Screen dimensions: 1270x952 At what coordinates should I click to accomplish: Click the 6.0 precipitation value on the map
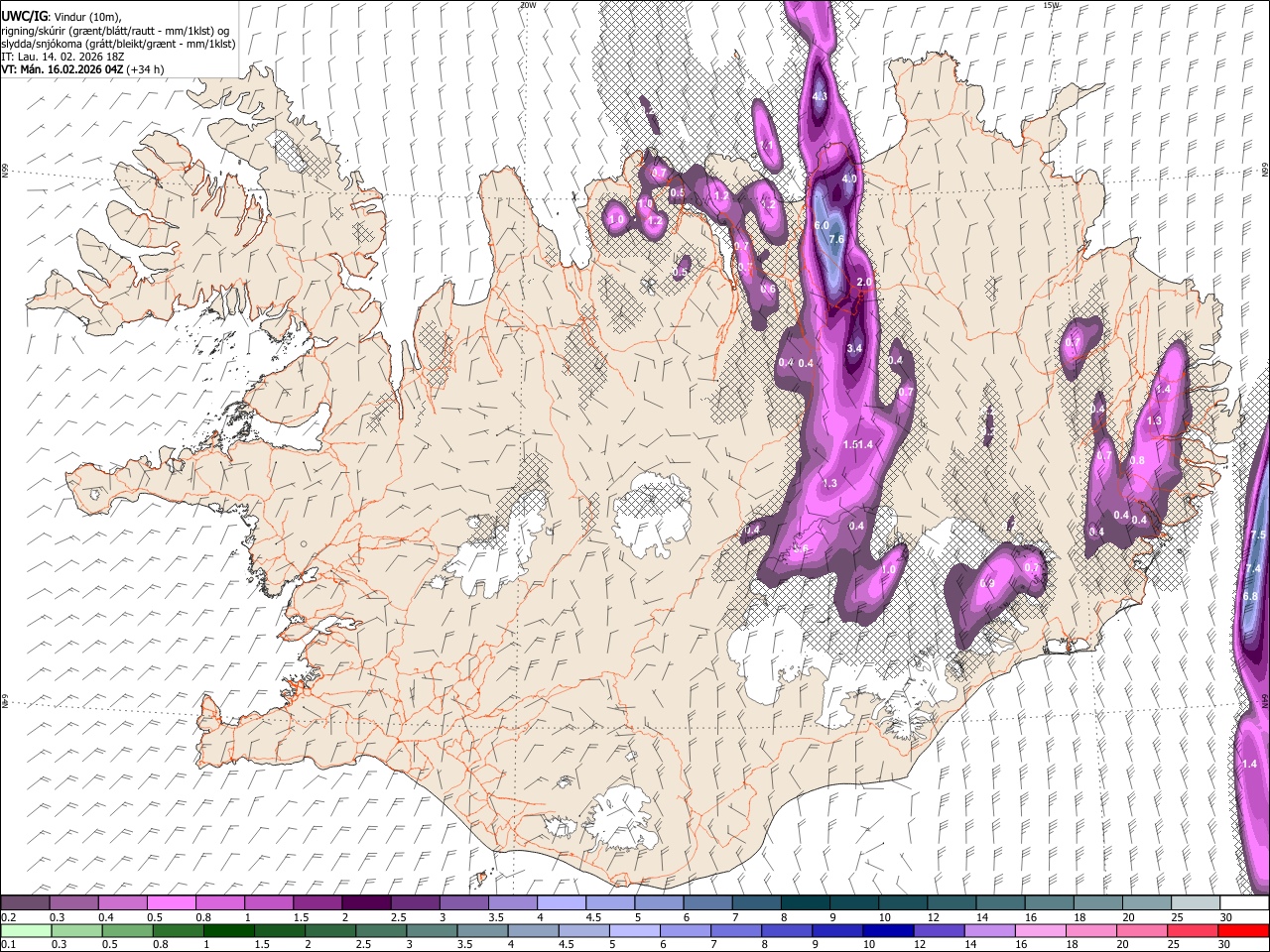click(822, 226)
